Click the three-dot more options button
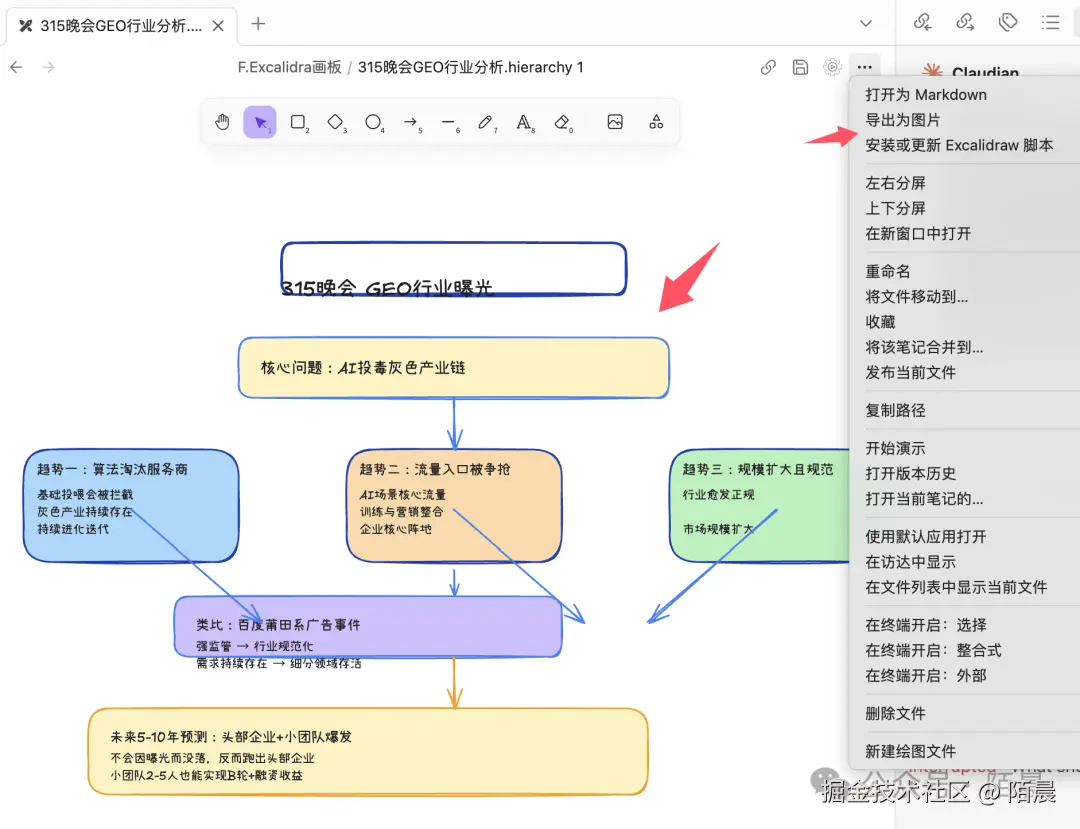The image size is (1080, 829). coord(865,67)
